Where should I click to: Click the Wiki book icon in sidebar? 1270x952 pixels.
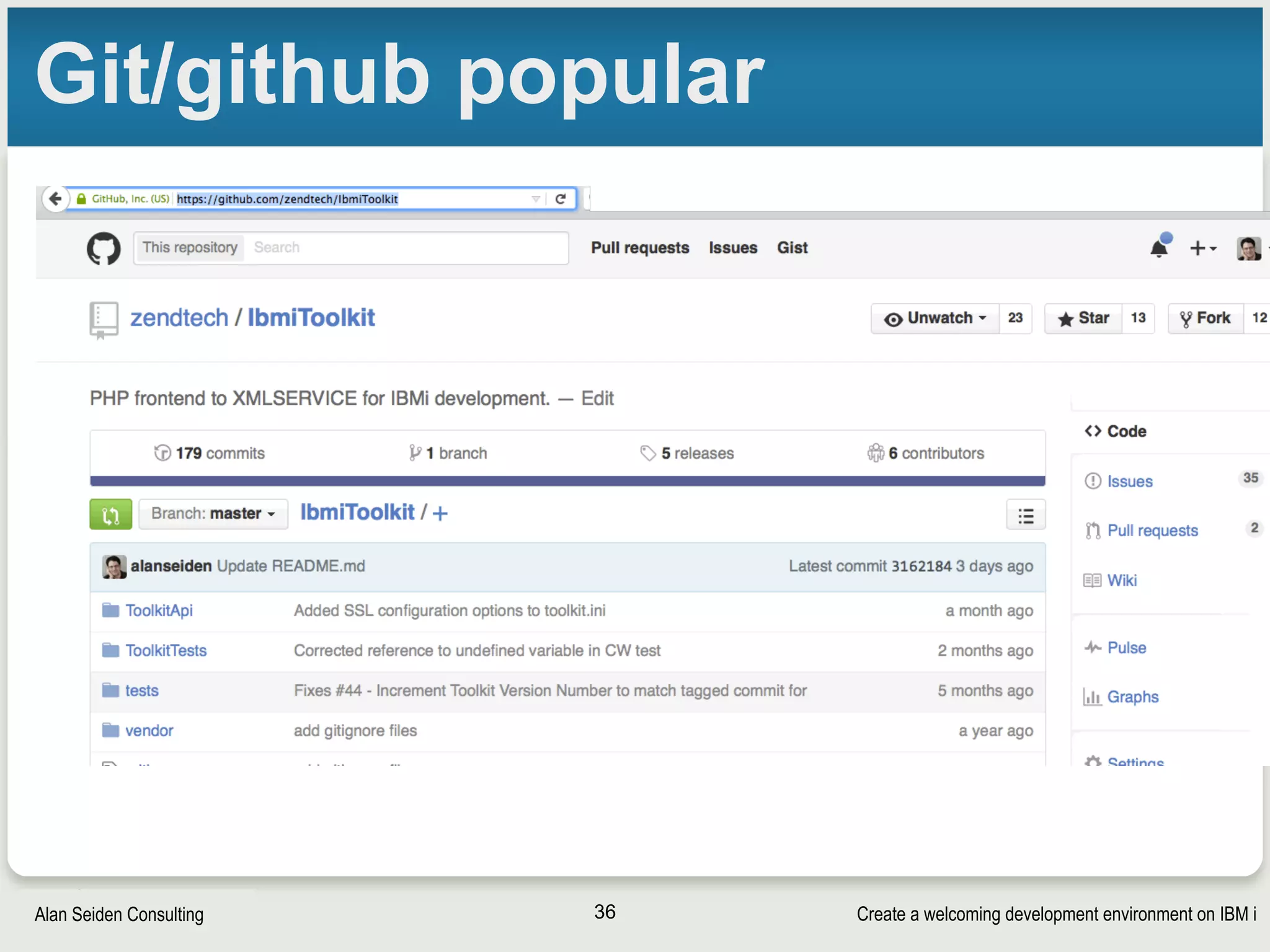(1093, 581)
